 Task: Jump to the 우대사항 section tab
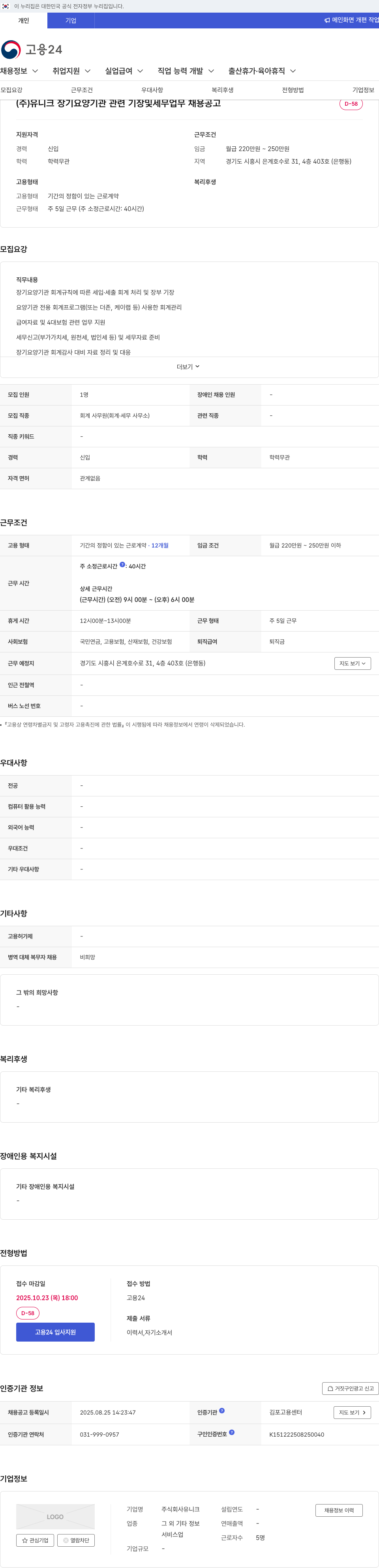tap(152, 90)
